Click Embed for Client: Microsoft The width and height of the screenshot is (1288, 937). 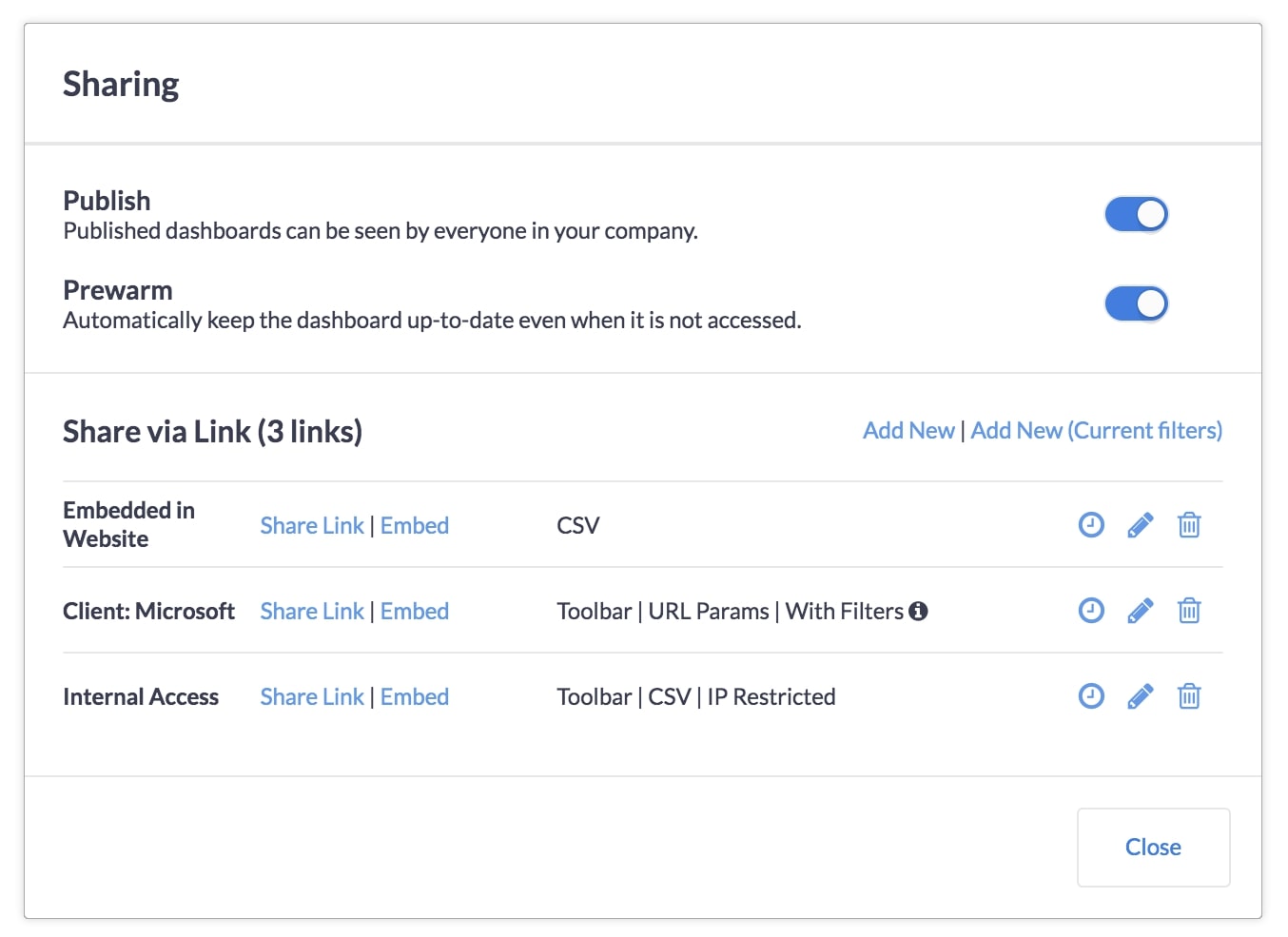tap(415, 612)
